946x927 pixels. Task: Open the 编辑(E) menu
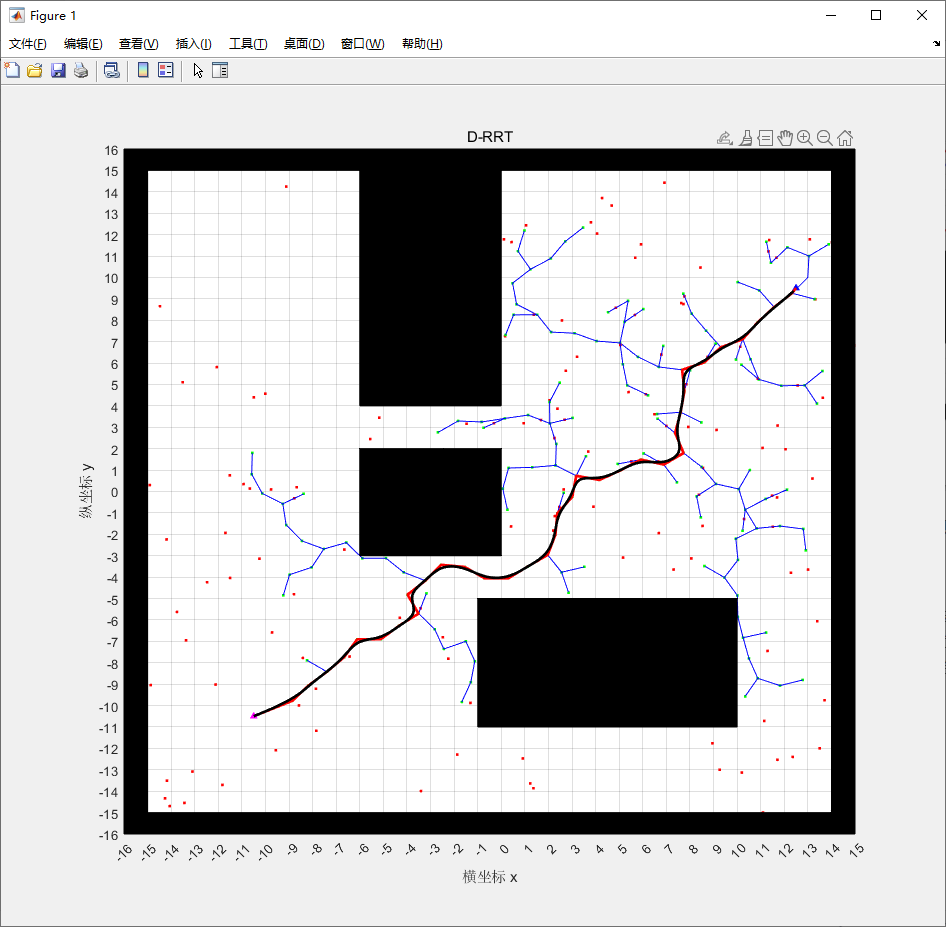pyautogui.click(x=83, y=43)
